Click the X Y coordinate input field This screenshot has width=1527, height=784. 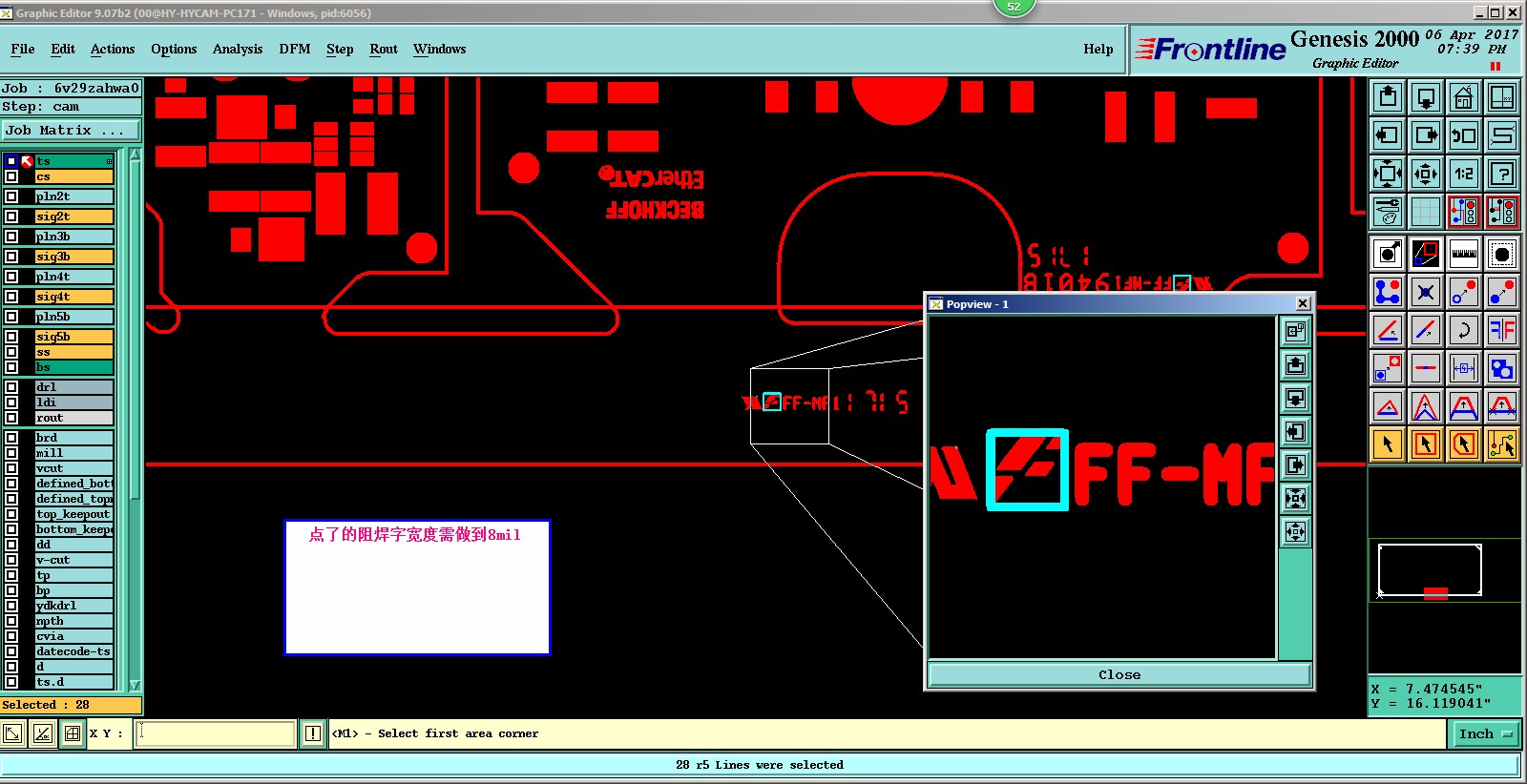click(216, 733)
